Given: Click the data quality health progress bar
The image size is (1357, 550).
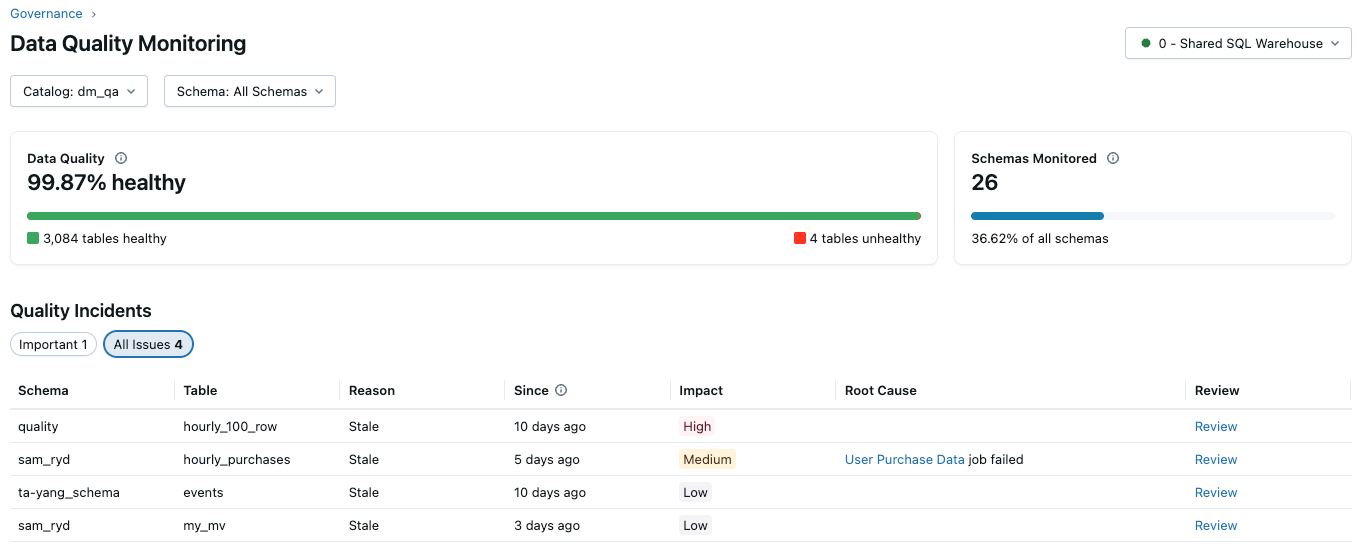Looking at the screenshot, I should (x=473, y=215).
